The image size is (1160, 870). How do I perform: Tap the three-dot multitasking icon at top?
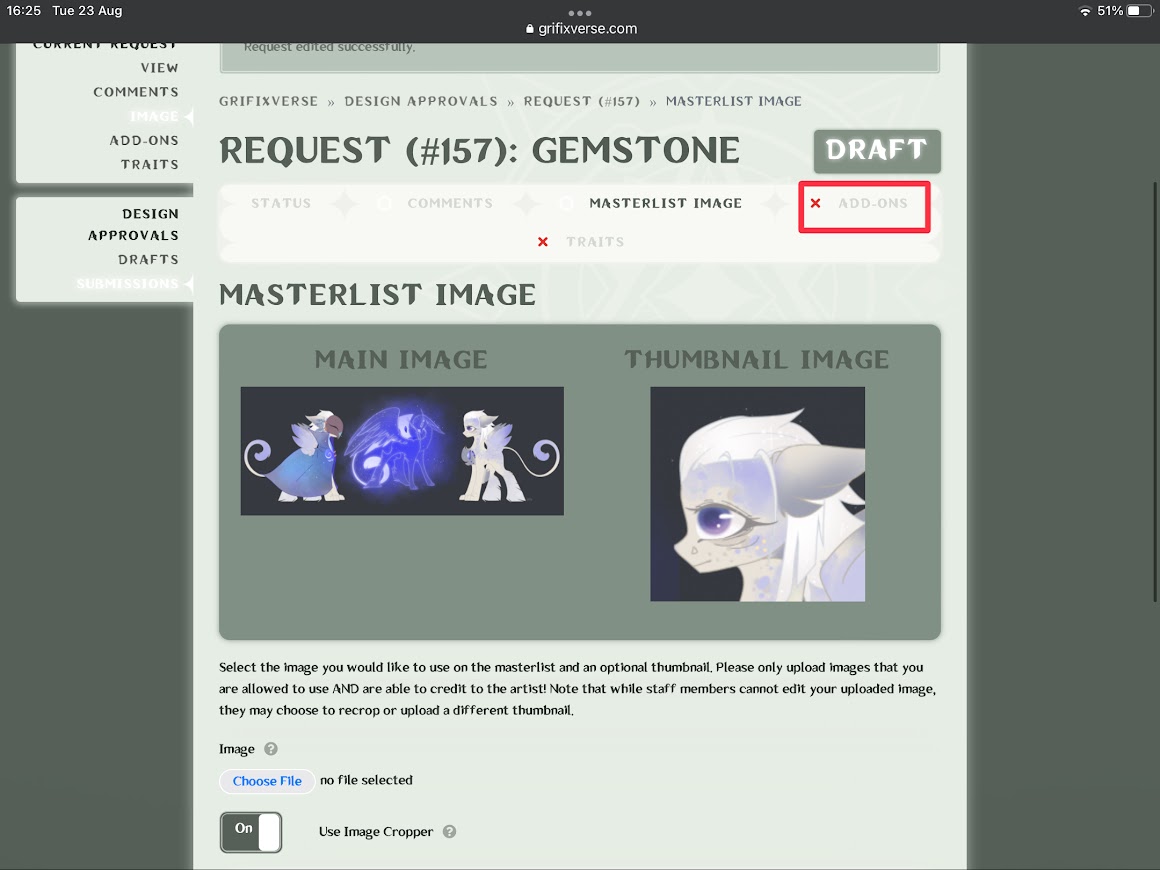point(580,12)
